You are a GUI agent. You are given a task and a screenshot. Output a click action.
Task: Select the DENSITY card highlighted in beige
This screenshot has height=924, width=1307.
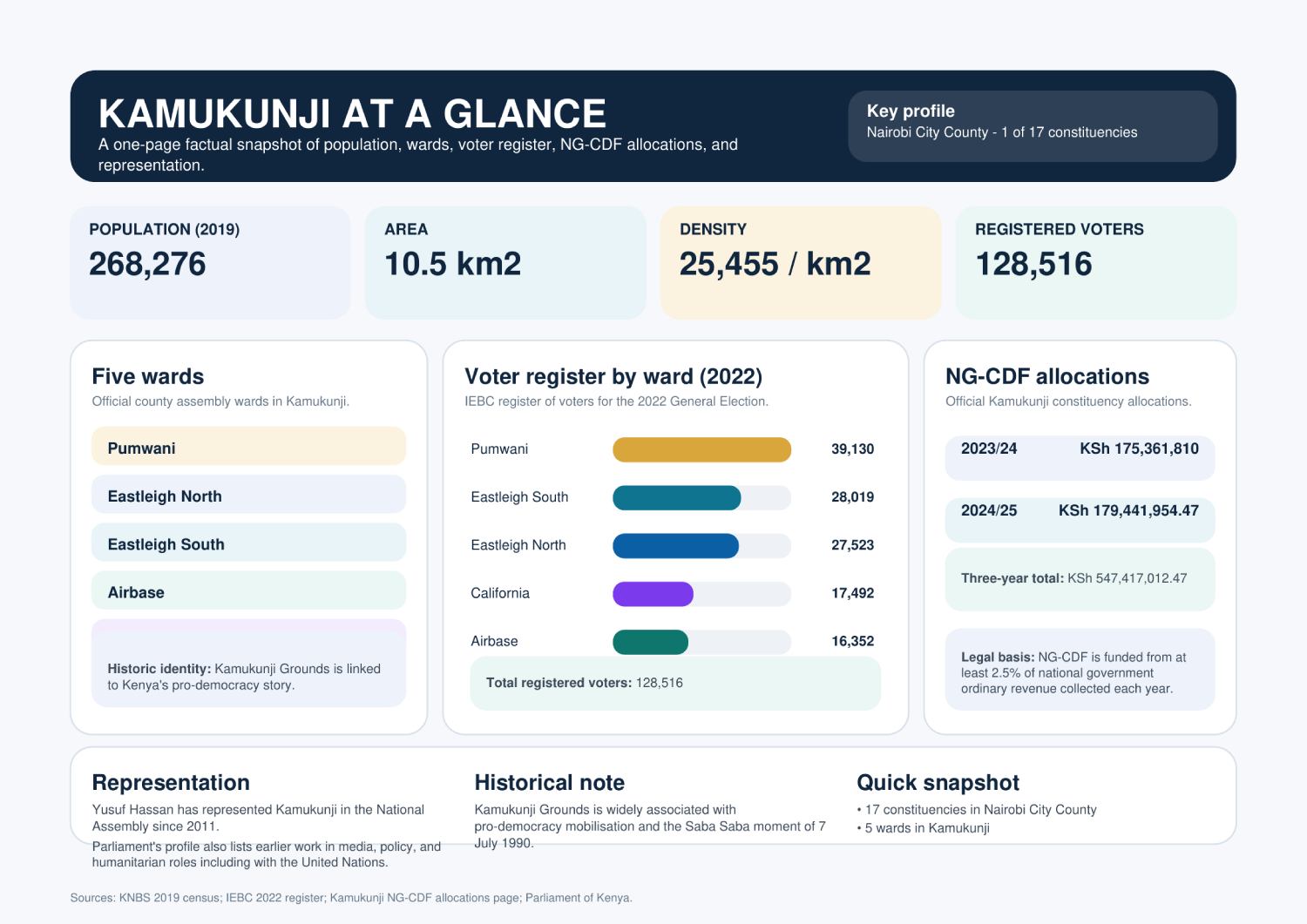[x=801, y=261]
